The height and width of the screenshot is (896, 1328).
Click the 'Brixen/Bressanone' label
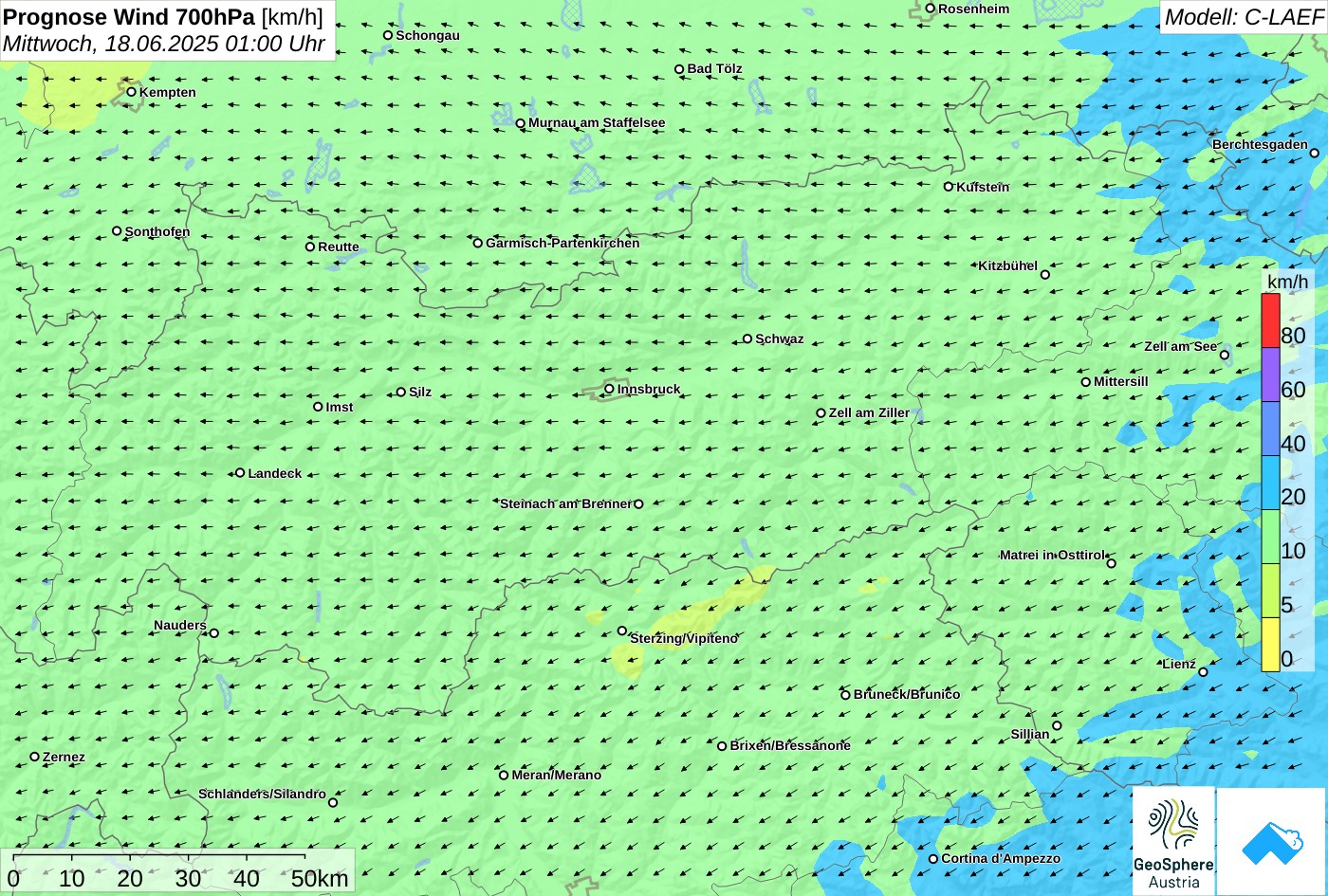pos(790,745)
